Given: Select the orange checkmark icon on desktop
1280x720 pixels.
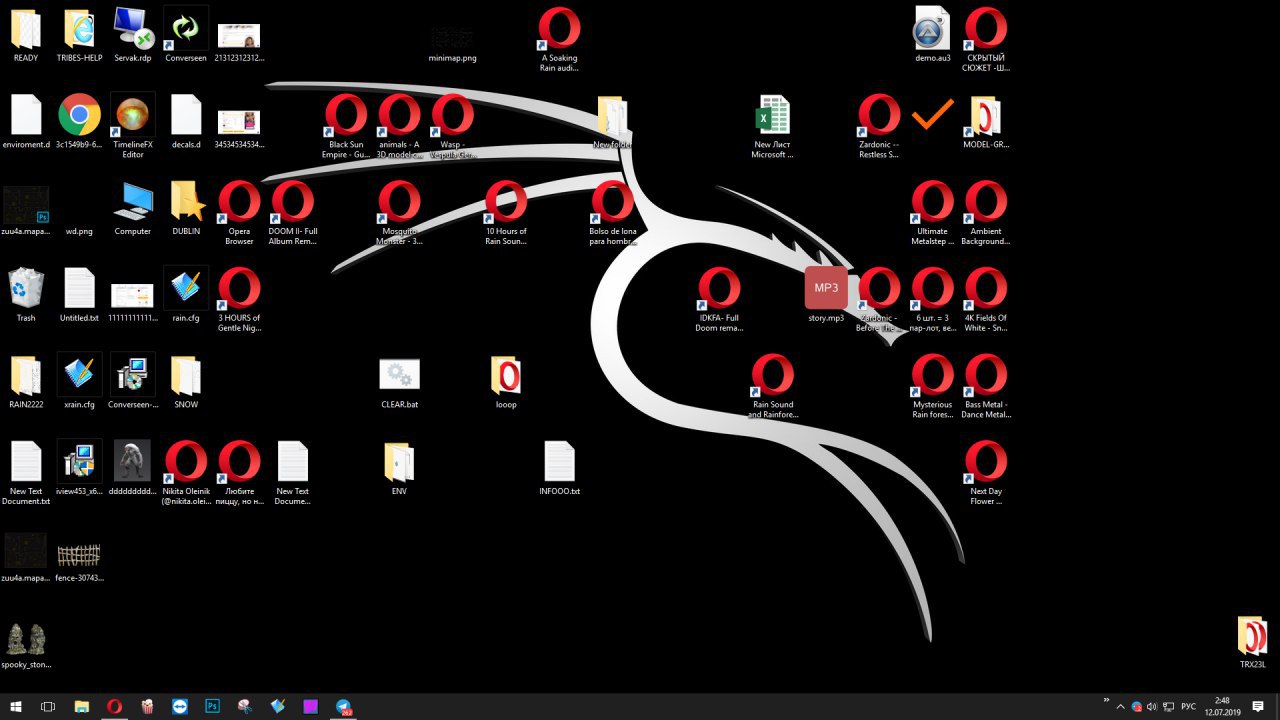Looking at the screenshot, I should point(932,115).
